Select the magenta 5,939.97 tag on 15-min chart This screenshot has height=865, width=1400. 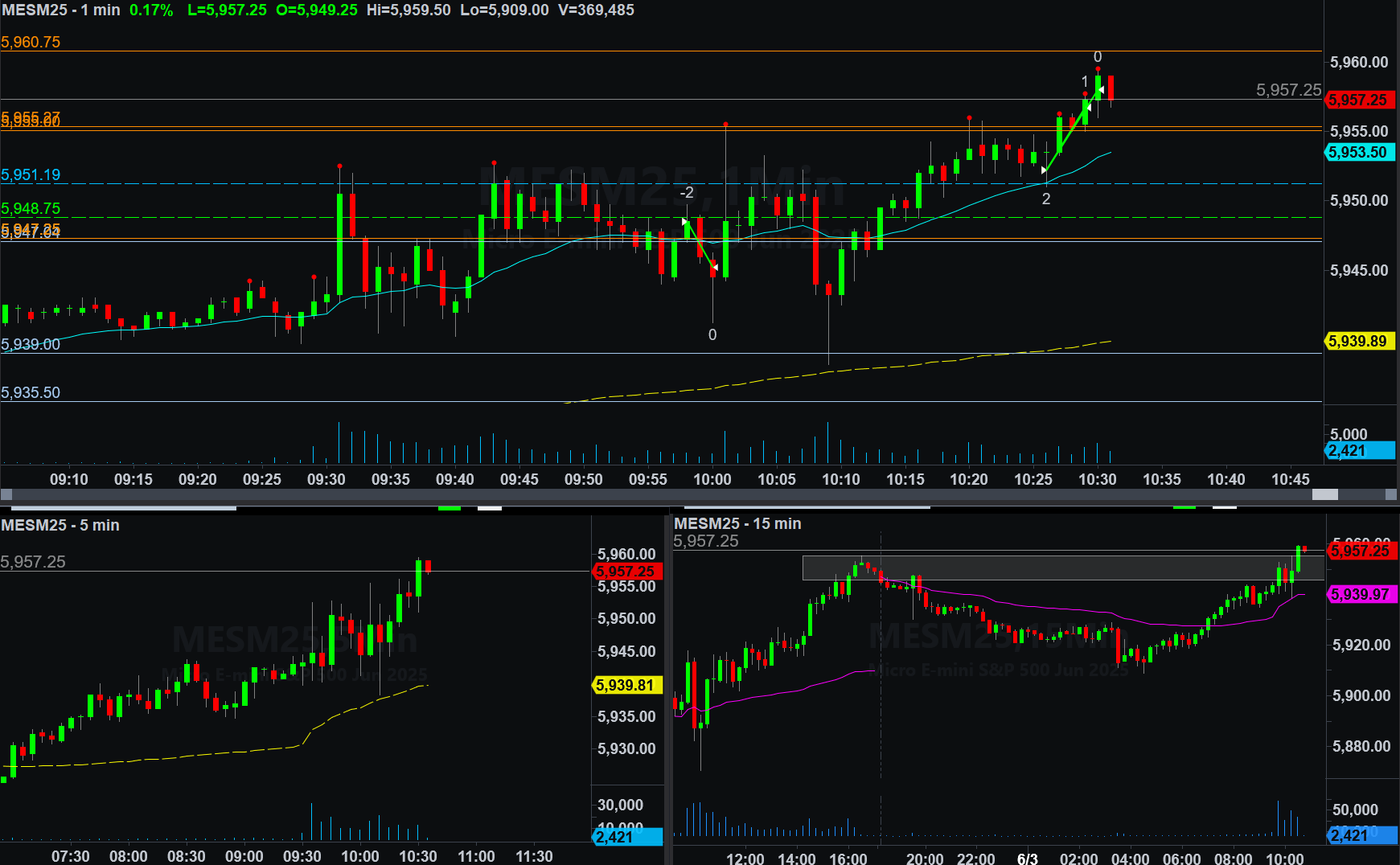point(1361,594)
